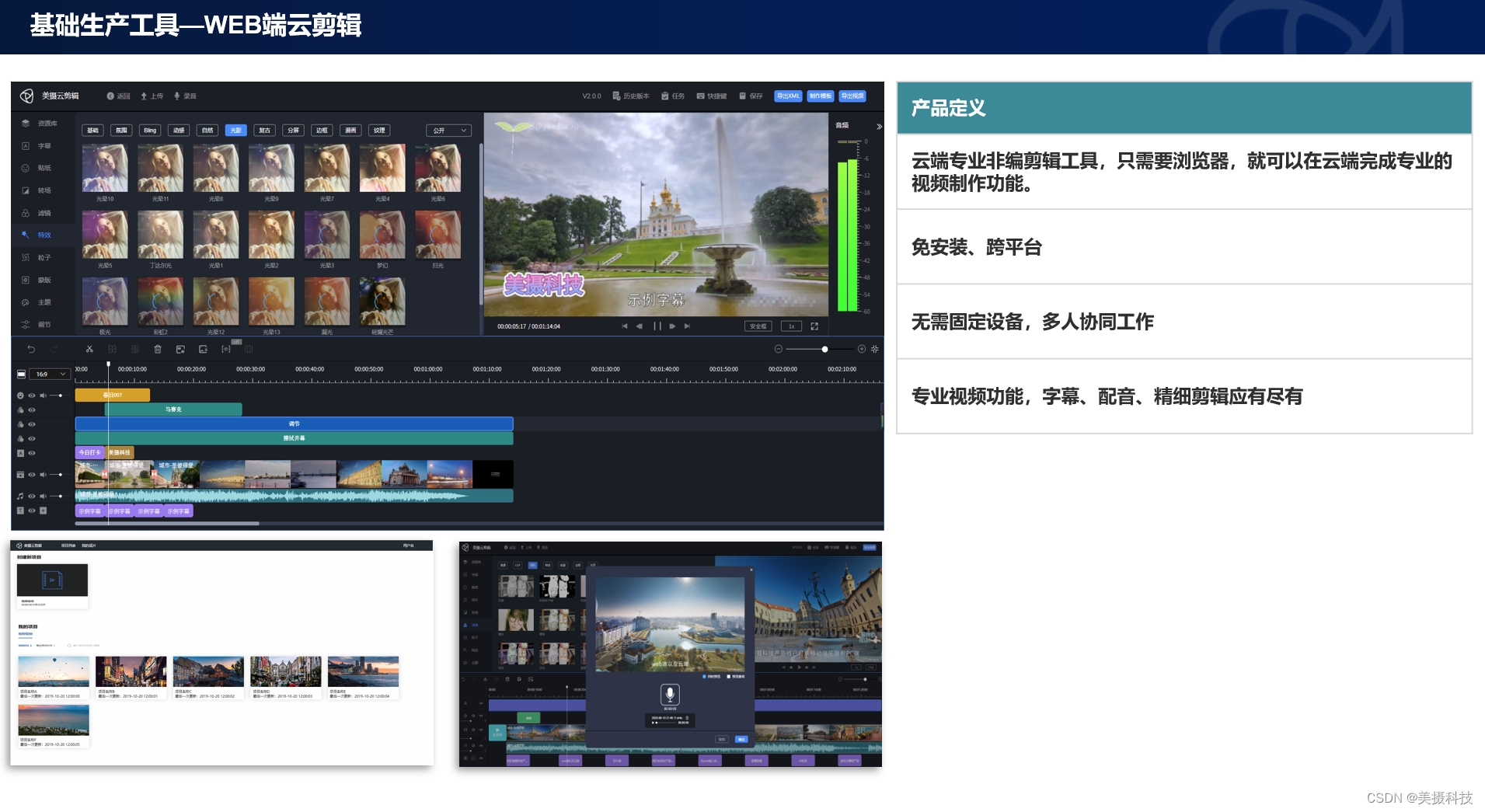1485x812 pixels.
Task: Expand the 音频 panel with the chevron arrow
Action: point(879,126)
